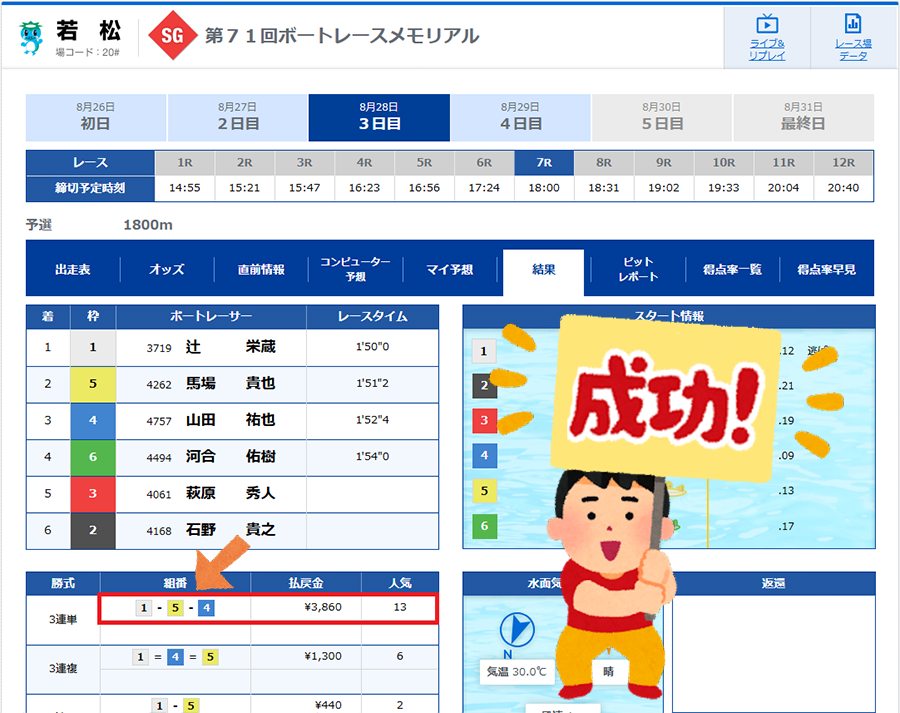Click race time 1'50"0
The width and height of the screenshot is (900, 713).
pos(373,347)
